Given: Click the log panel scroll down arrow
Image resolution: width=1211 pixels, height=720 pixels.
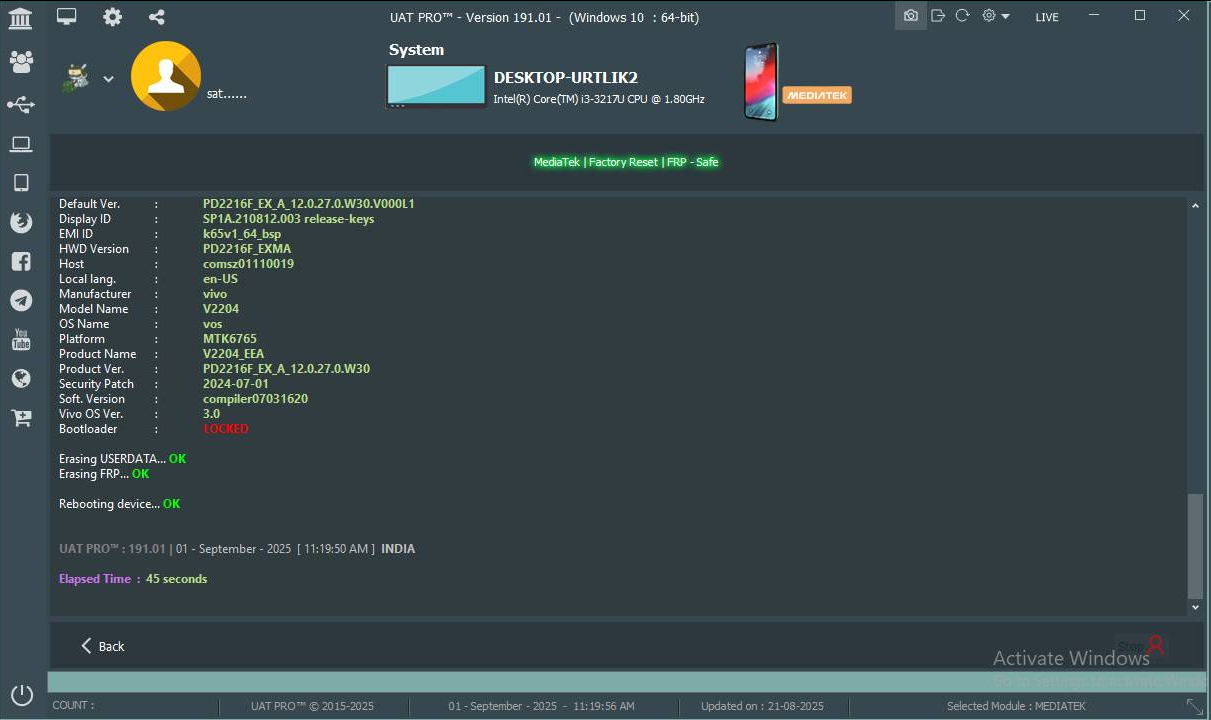Looking at the screenshot, I should click(x=1195, y=607).
